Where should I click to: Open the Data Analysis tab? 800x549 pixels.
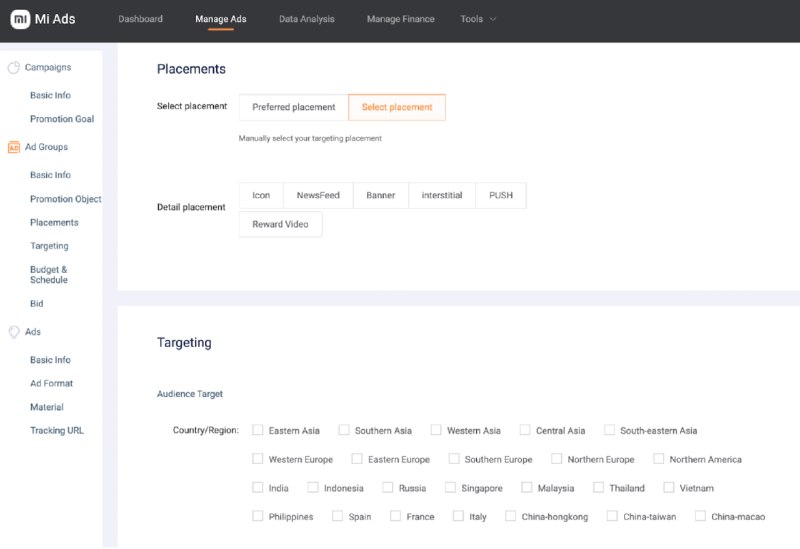(307, 19)
